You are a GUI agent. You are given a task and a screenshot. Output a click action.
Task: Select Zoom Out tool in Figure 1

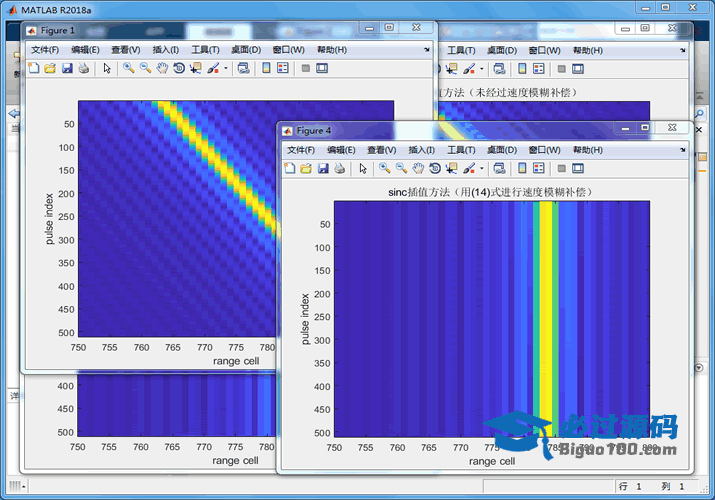pos(145,68)
